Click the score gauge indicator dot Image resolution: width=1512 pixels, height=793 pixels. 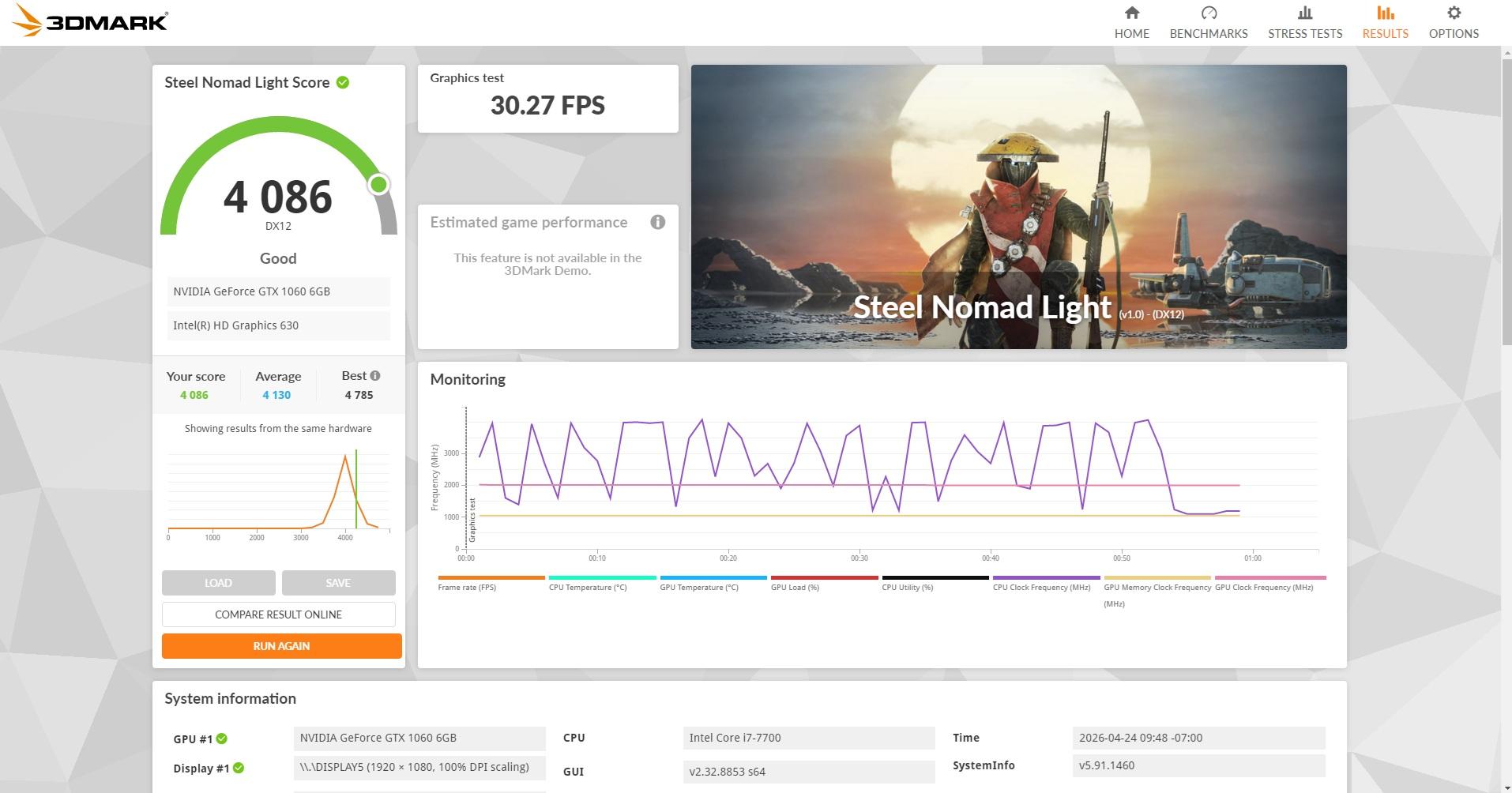[x=378, y=184]
